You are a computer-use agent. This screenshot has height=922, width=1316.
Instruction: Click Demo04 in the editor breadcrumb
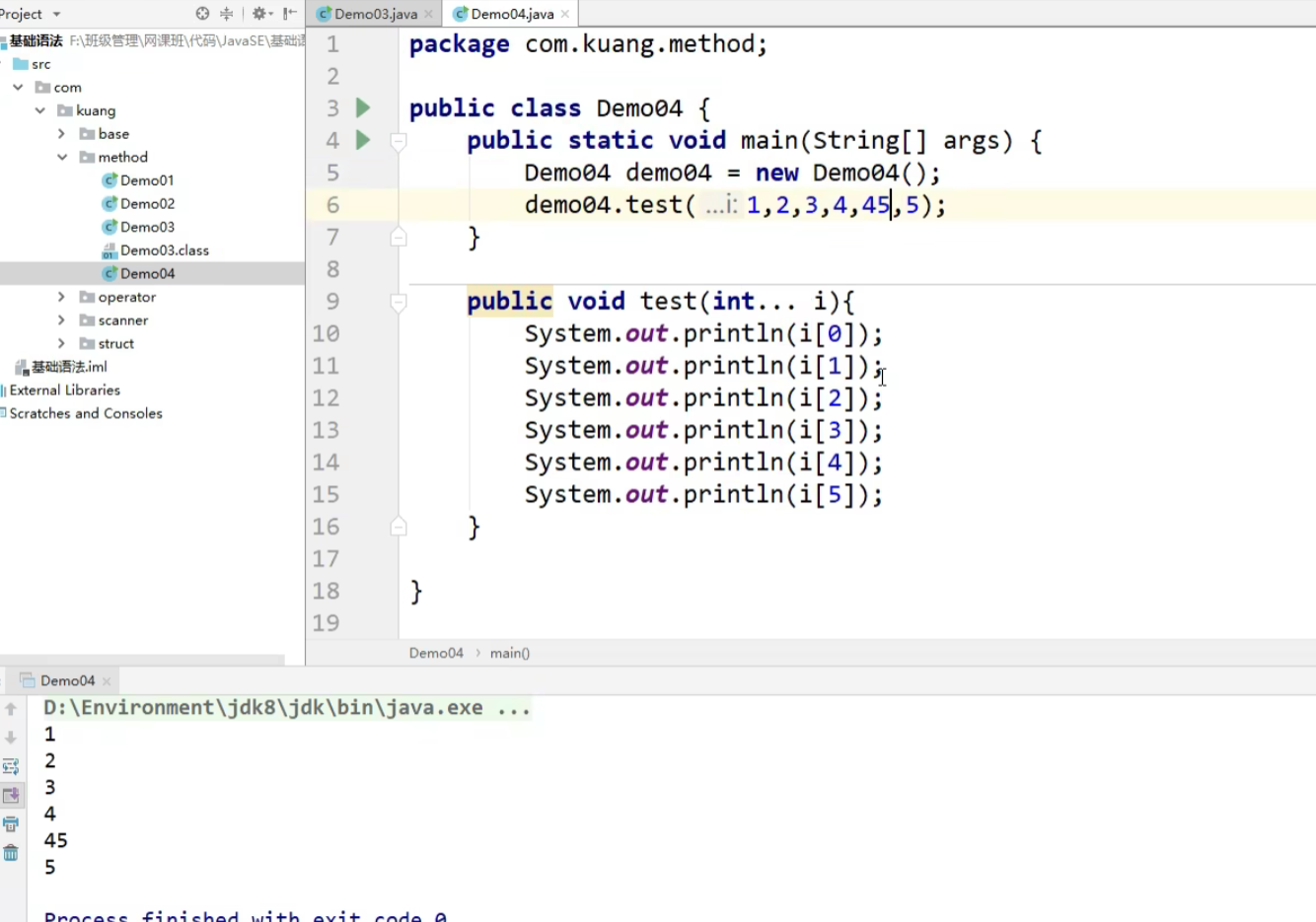click(436, 653)
